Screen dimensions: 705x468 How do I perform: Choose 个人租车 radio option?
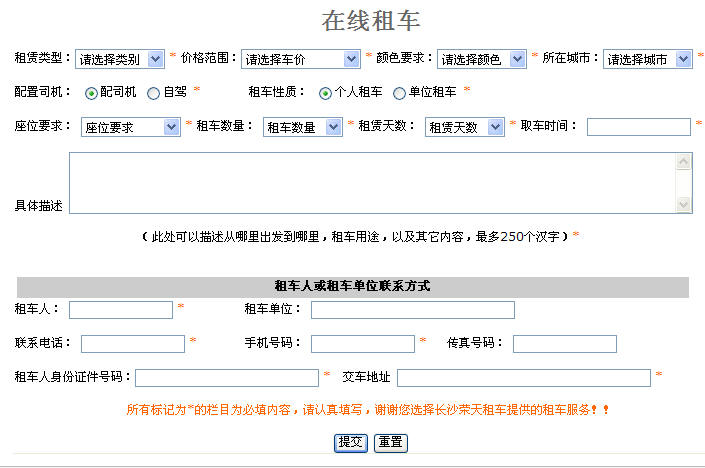[325, 93]
